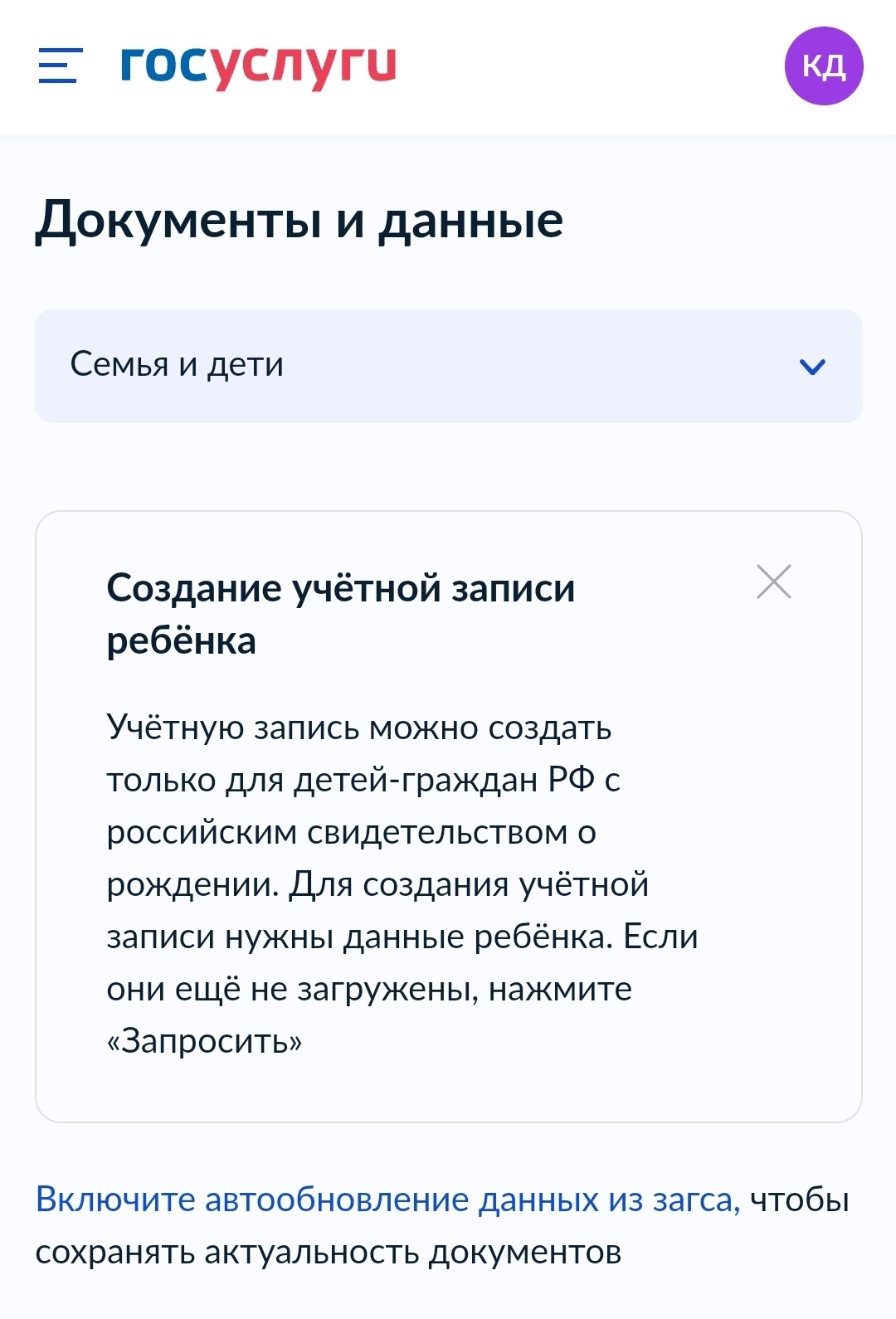This screenshot has height=1319, width=896.
Task: Click the word «чтобы» after the blue link
Action: pyautogui.click(x=800, y=1200)
